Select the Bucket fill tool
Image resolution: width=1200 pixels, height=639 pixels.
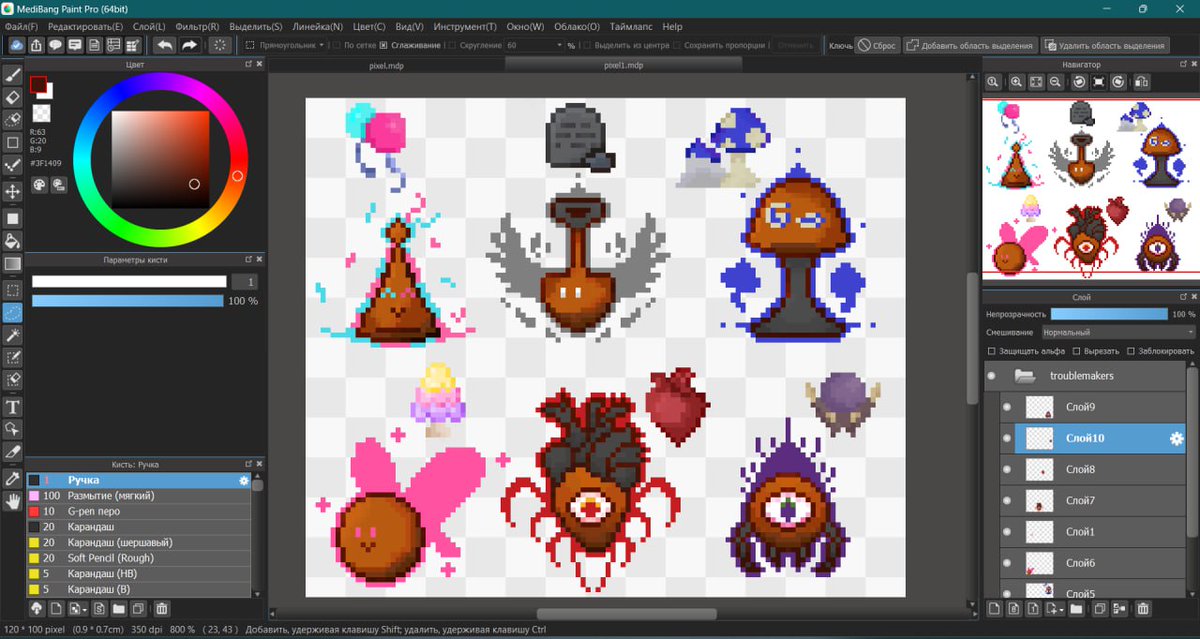(x=13, y=241)
